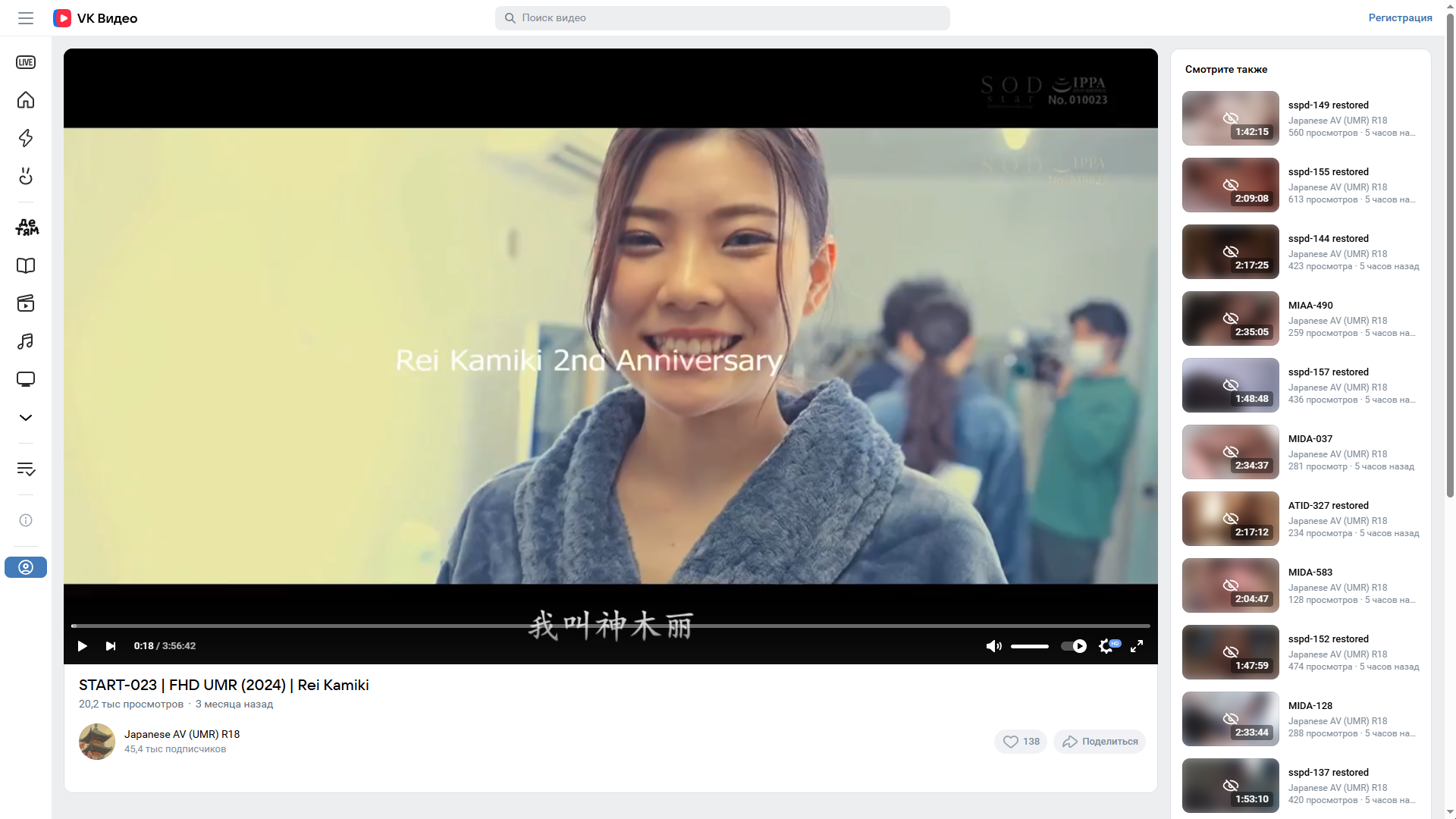The height and width of the screenshot is (819, 1456).
Task: Mute the video with speaker icon
Action: click(993, 646)
